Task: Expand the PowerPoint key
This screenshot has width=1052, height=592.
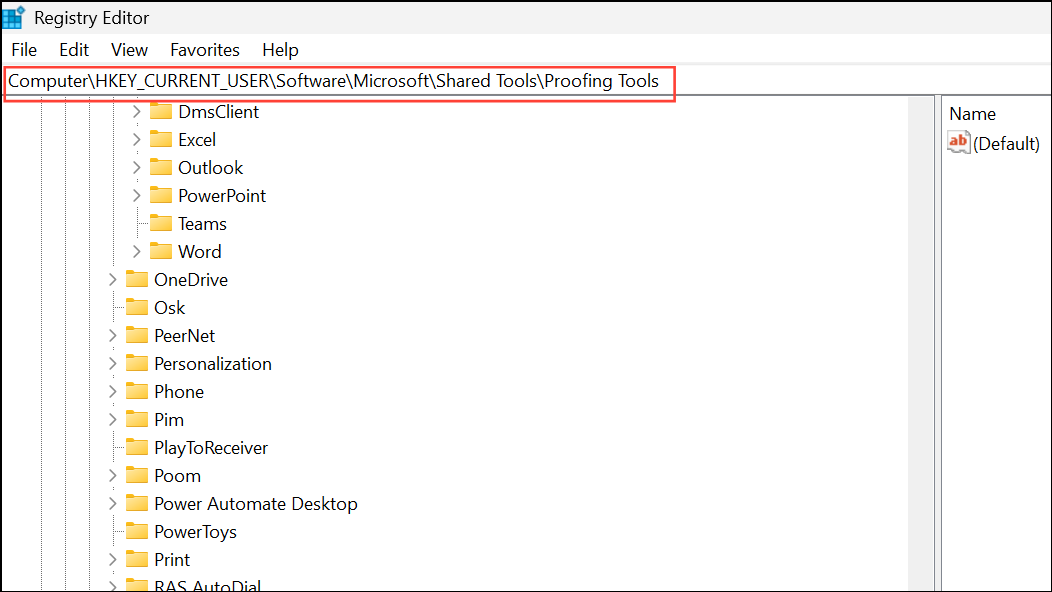Action: [x=136, y=195]
